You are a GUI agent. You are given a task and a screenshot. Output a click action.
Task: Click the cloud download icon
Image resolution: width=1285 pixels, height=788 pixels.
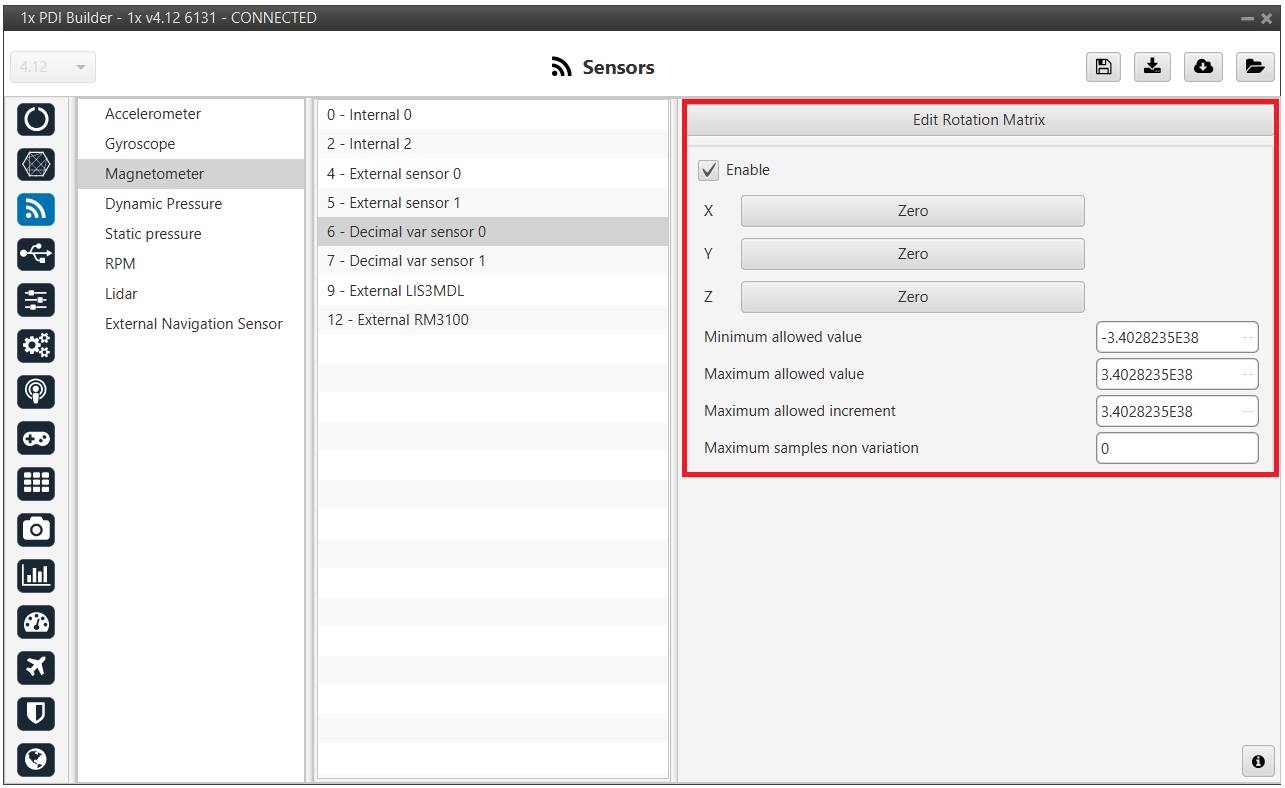(x=1203, y=67)
